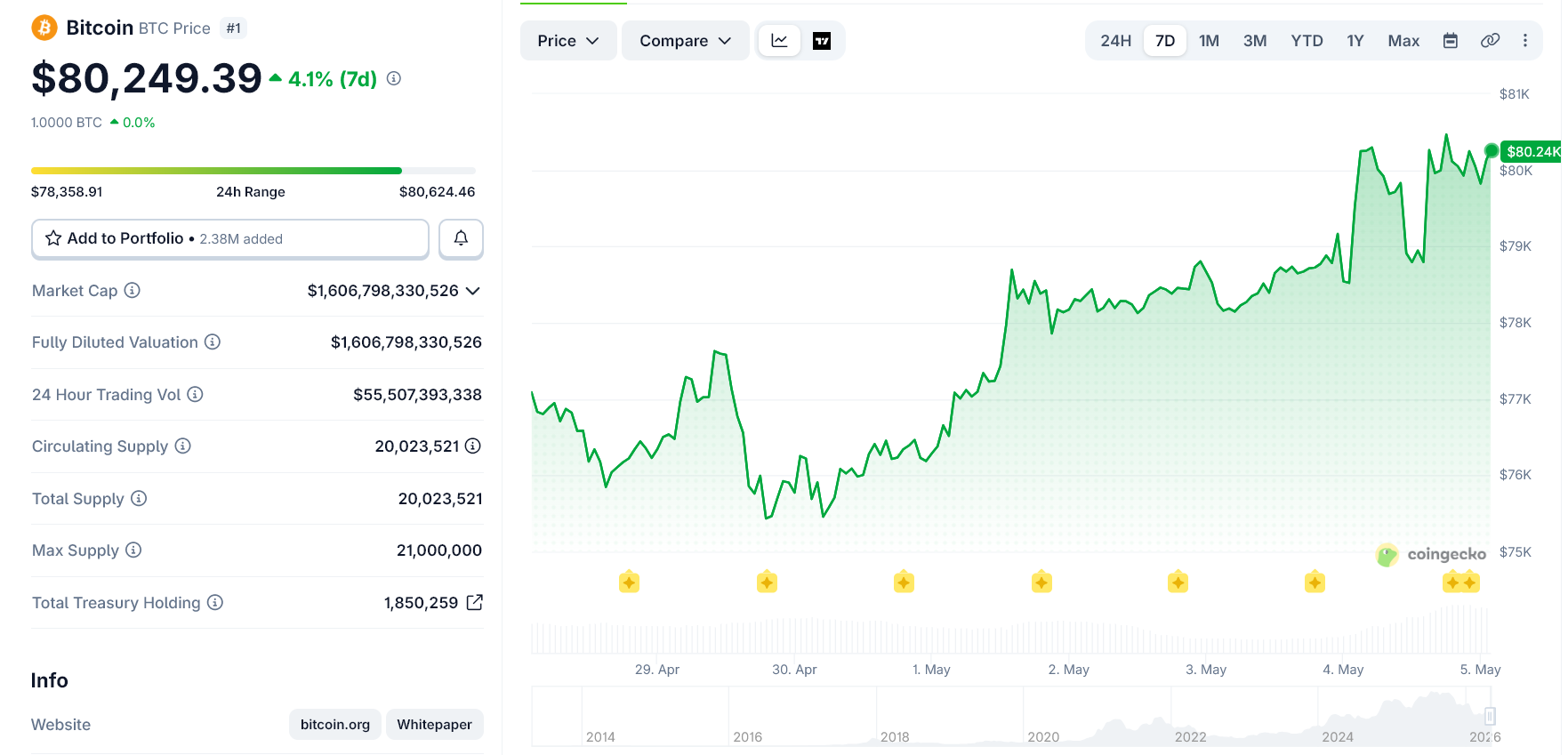This screenshot has height=755, width=1568.
Task: Click leftmost of the double news markers near 5. May
Action: coord(1452,582)
